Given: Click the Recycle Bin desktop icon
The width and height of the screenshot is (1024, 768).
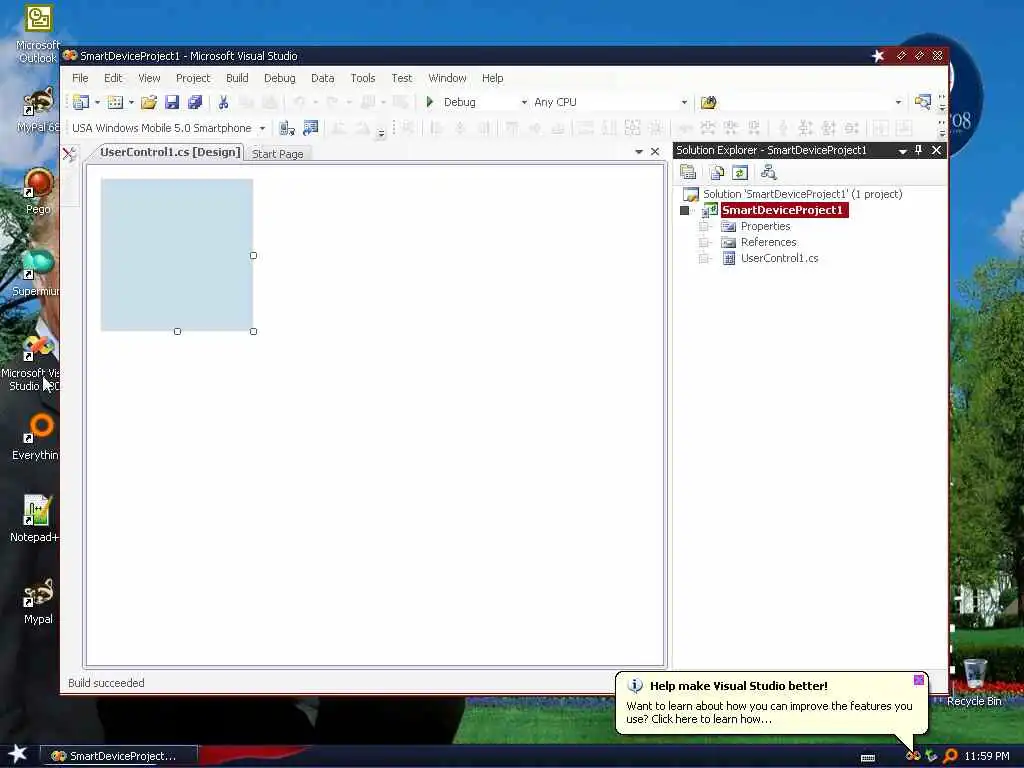Looking at the screenshot, I should 974,682.
